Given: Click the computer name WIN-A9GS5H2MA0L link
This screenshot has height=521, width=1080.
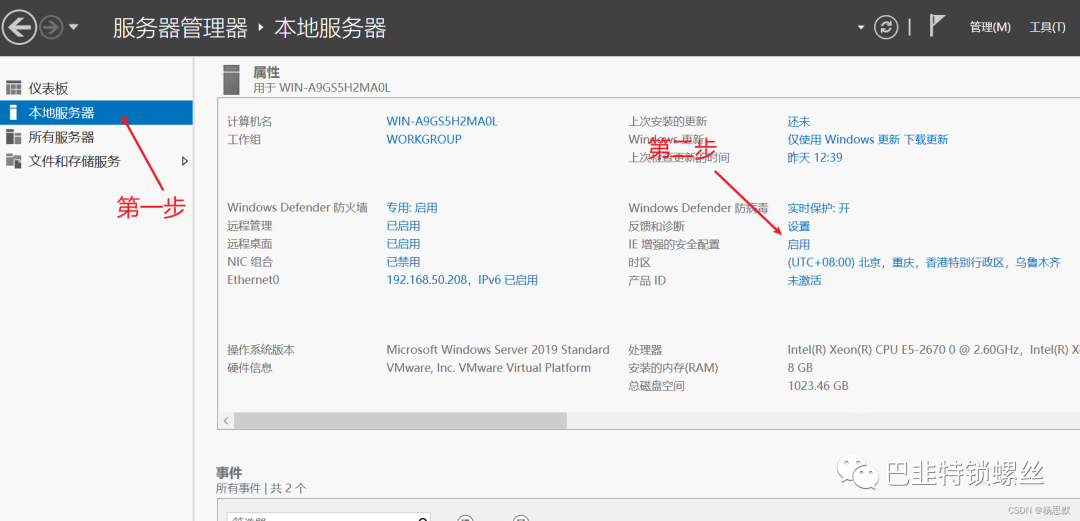Looking at the screenshot, I should [x=442, y=121].
